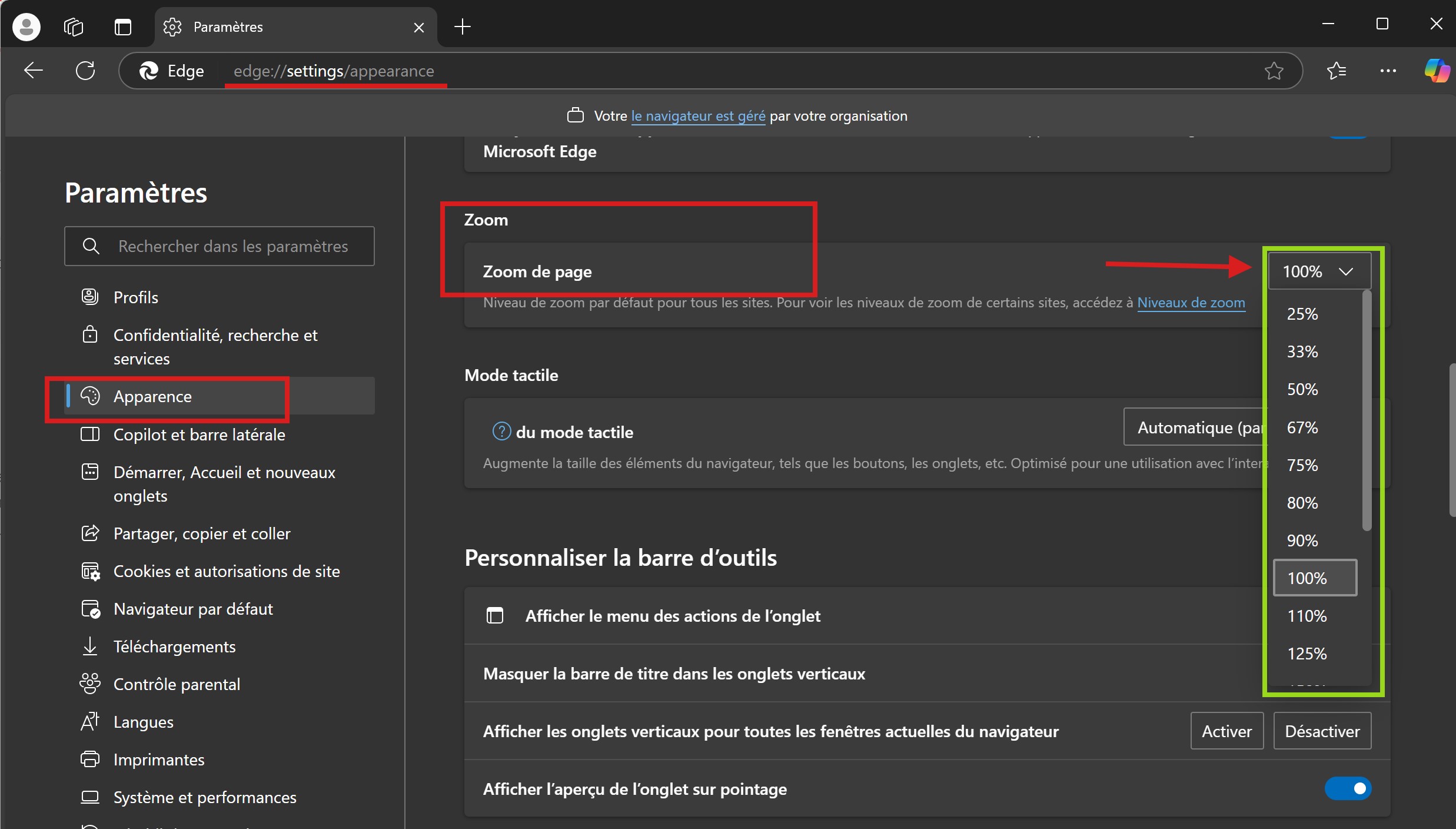
Task: Click the profile avatar icon
Action: pyautogui.click(x=26, y=27)
